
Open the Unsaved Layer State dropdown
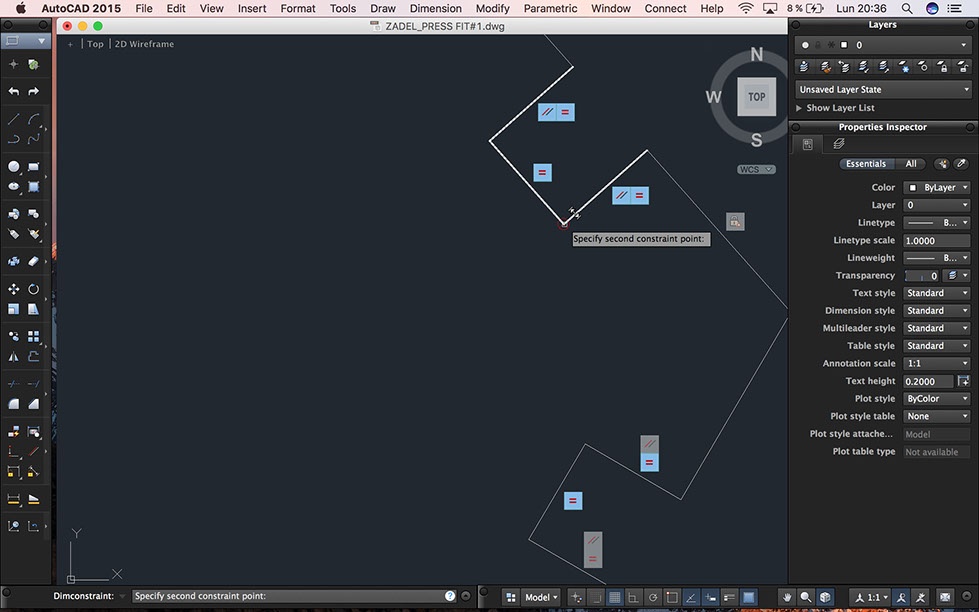pos(883,89)
